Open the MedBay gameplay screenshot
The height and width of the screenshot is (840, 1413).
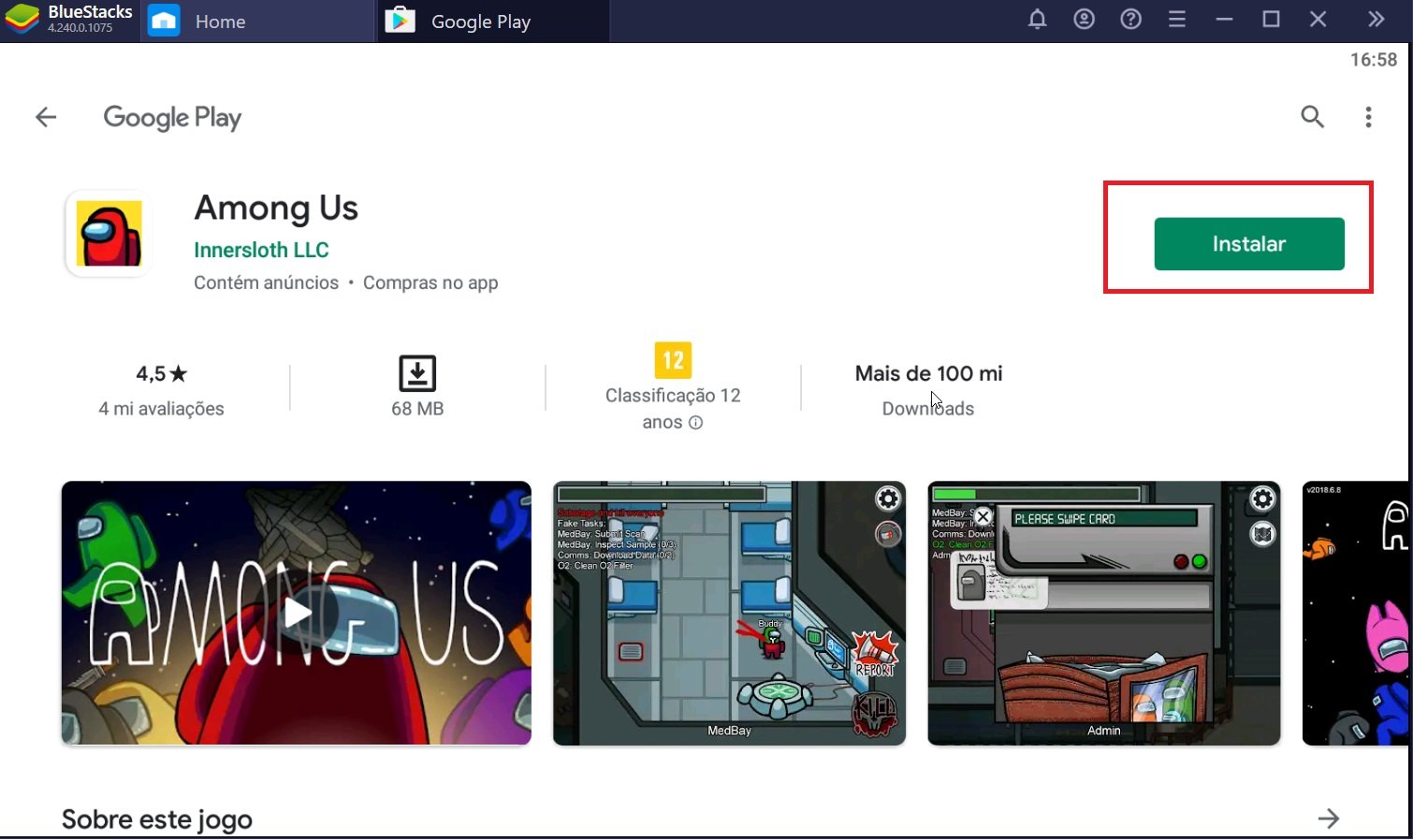729,614
